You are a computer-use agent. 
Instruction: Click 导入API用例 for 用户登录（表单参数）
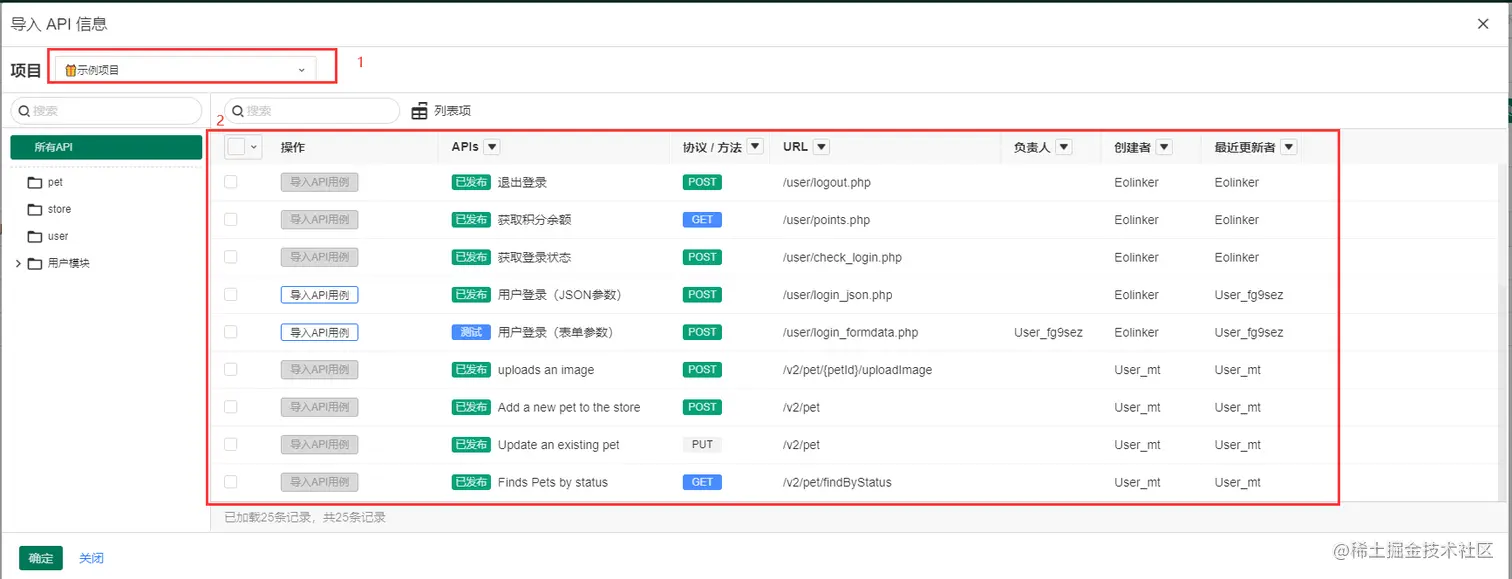[319, 331]
